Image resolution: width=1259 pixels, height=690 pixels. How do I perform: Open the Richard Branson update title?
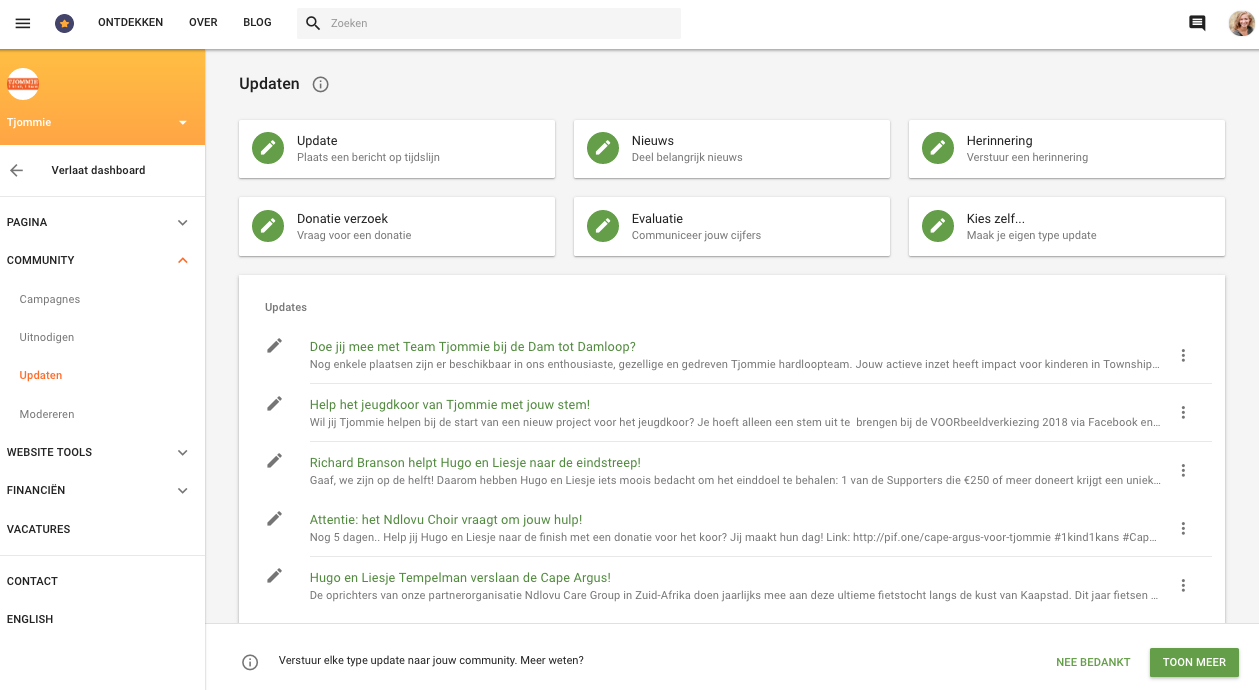coord(475,463)
